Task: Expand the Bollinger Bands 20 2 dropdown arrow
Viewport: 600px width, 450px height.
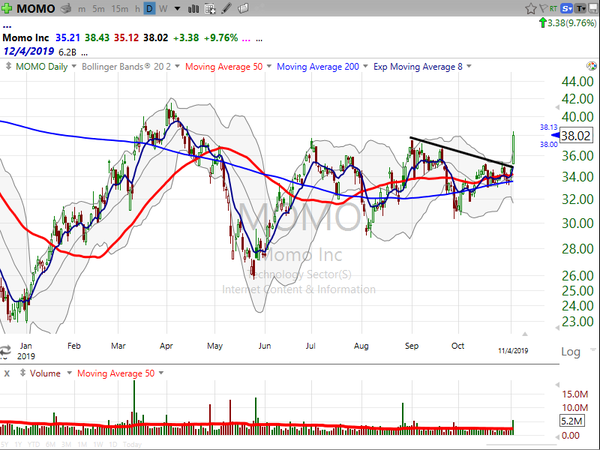Action: (x=177, y=67)
